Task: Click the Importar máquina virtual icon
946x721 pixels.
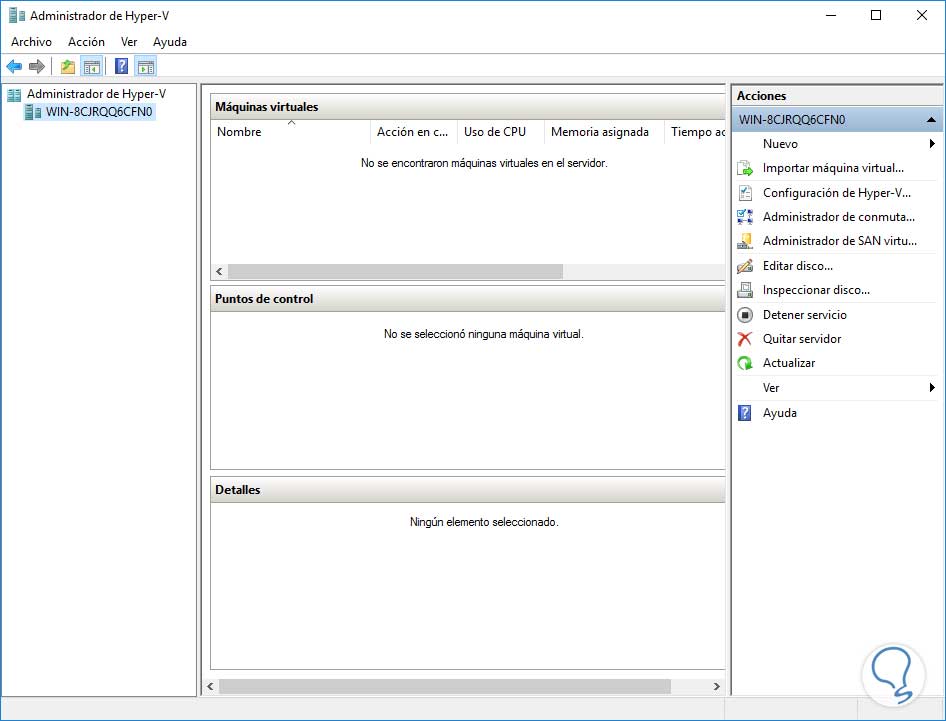Action: pos(745,168)
